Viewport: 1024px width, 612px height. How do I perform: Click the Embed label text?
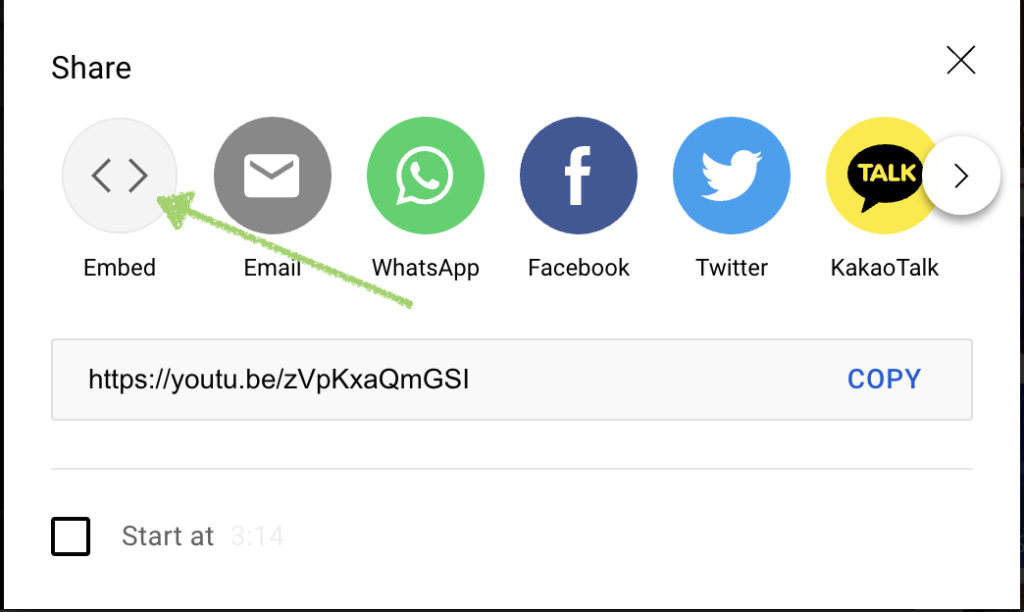coord(120,268)
